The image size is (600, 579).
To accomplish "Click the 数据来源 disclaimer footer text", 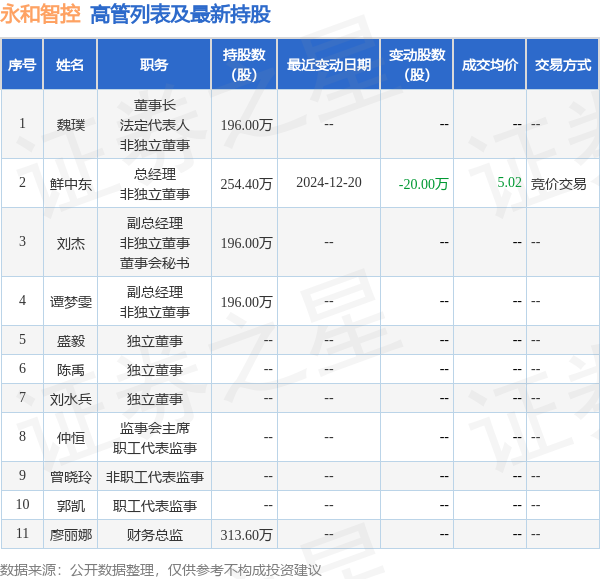I will pyautogui.click(x=161, y=570).
